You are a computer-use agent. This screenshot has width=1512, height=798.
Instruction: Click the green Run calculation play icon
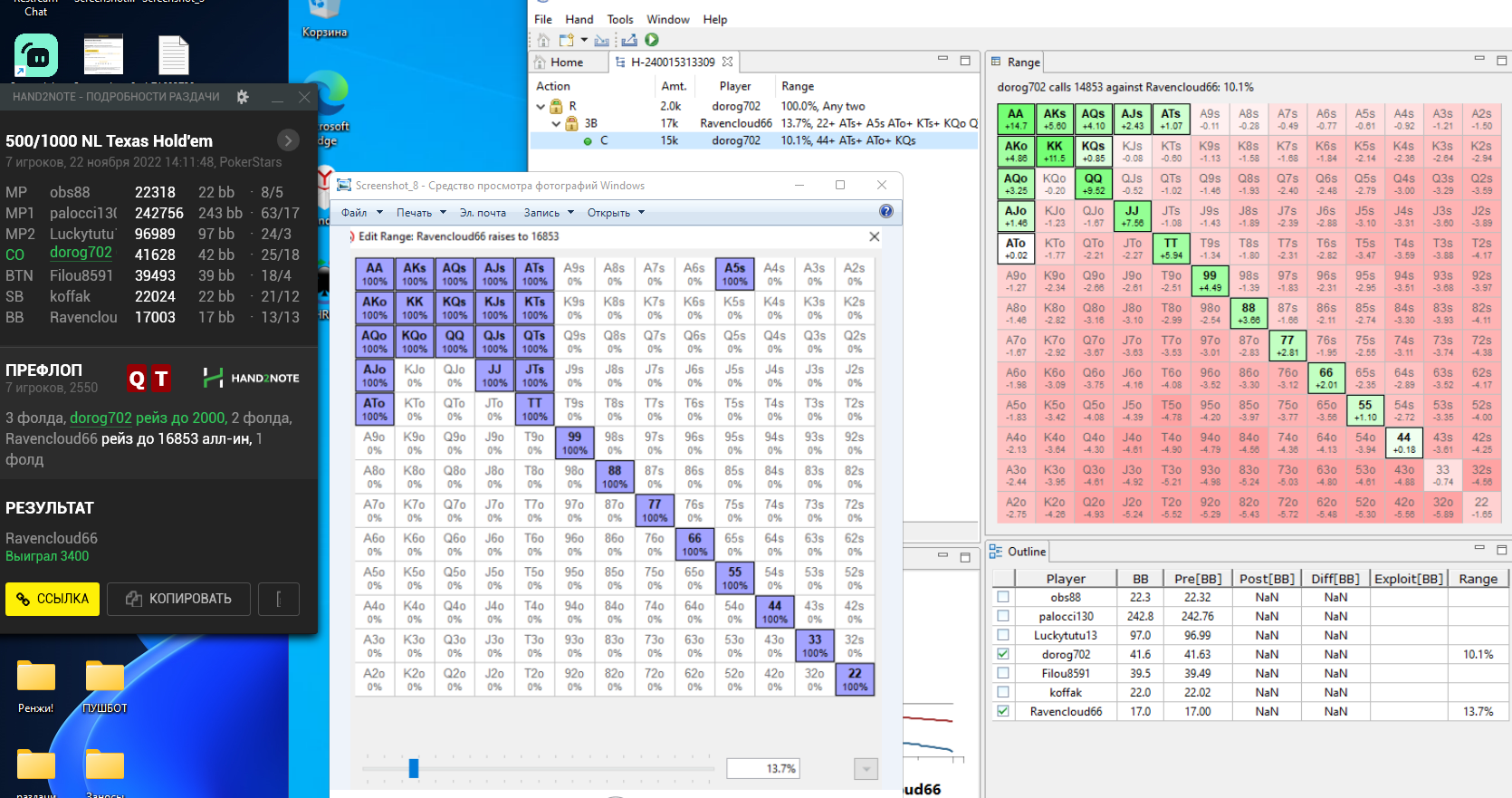coord(652,40)
